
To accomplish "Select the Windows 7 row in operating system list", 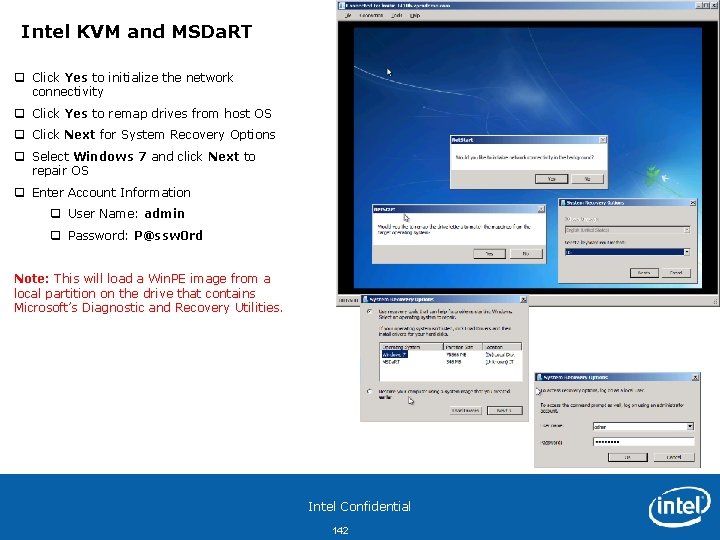I will [451, 354].
